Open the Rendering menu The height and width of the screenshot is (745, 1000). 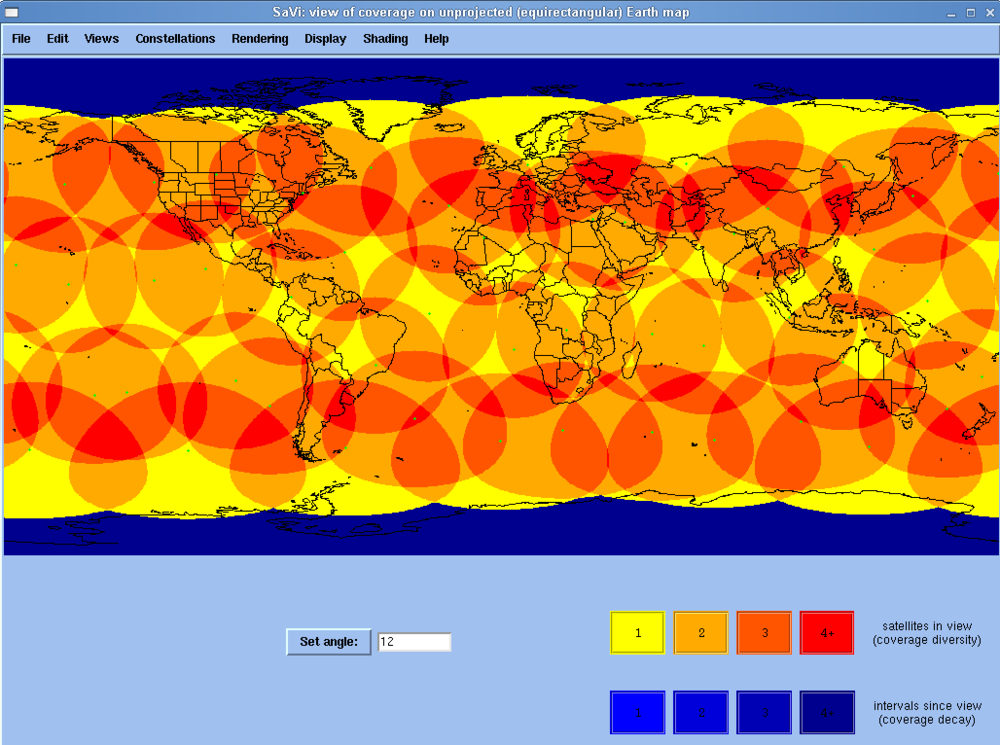tap(260, 39)
